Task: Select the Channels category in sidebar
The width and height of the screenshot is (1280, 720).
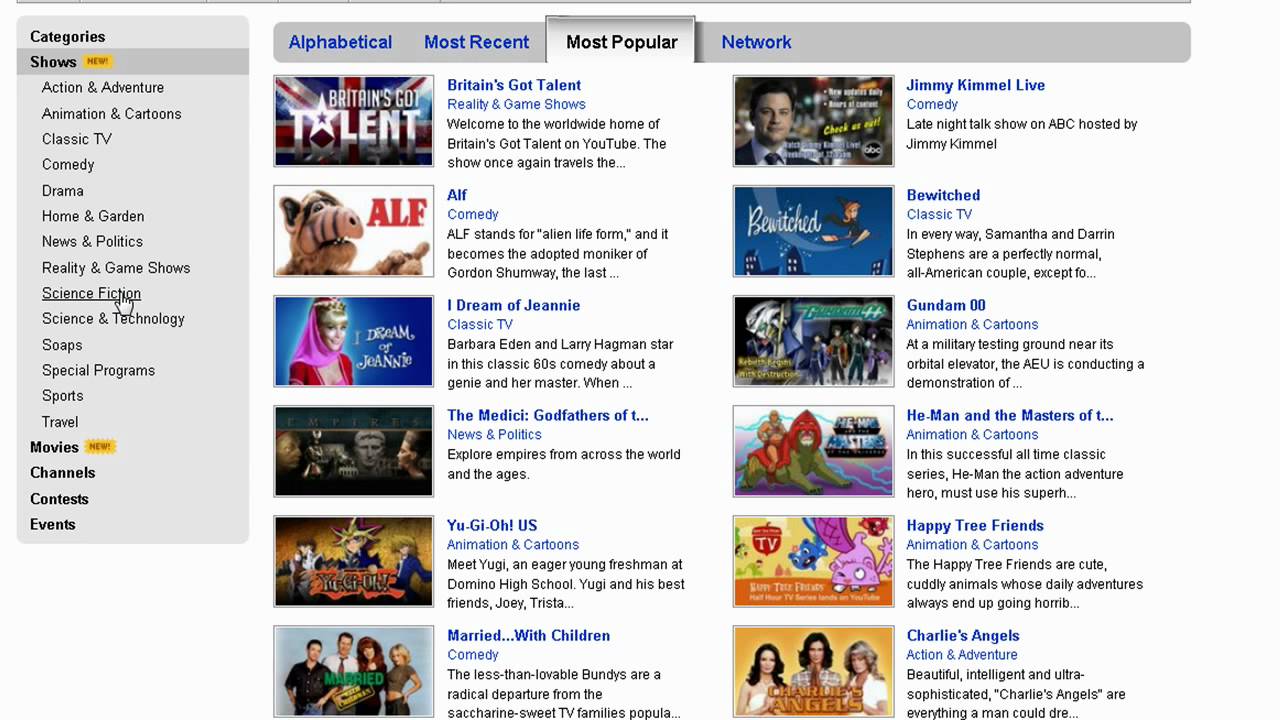Action: coord(62,473)
